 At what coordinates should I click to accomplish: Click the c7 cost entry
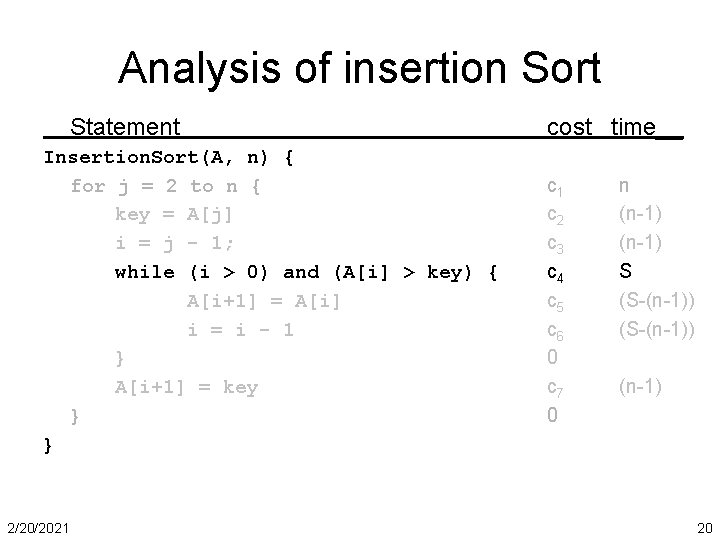[x=557, y=387]
